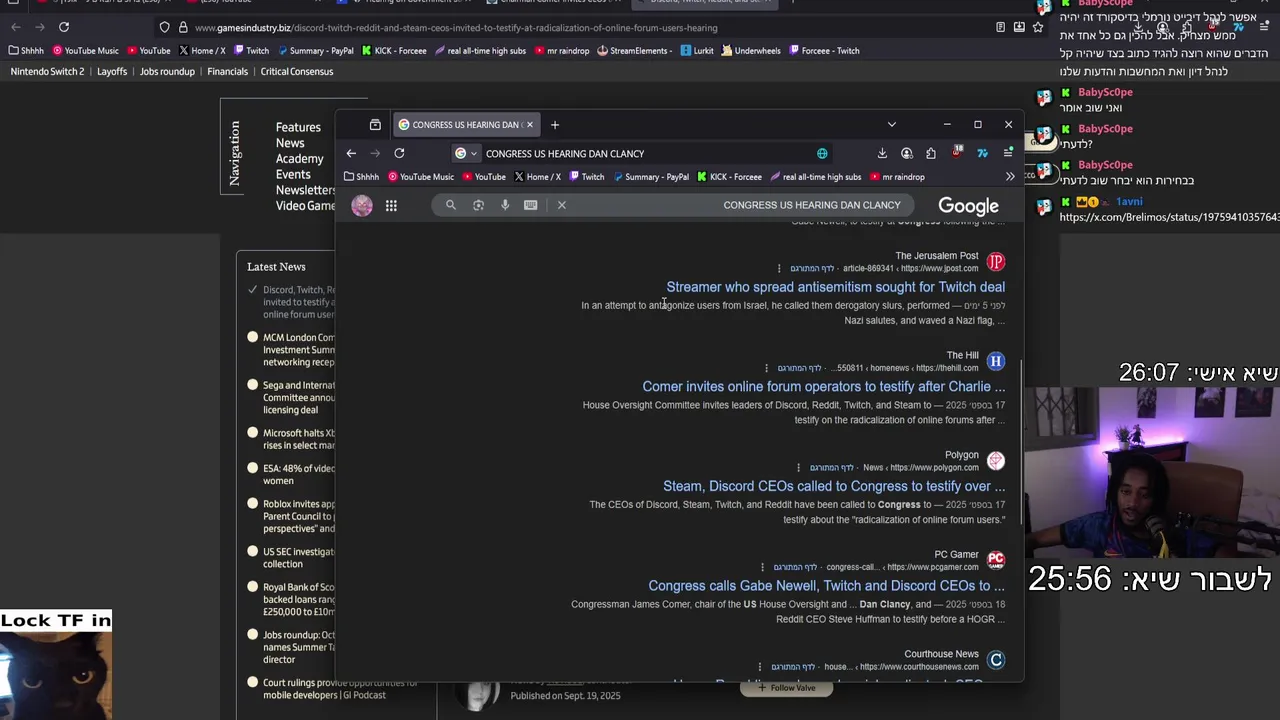
Task: Open Jobs roundup in the gamesindustry top bar
Action: [x=167, y=72]
